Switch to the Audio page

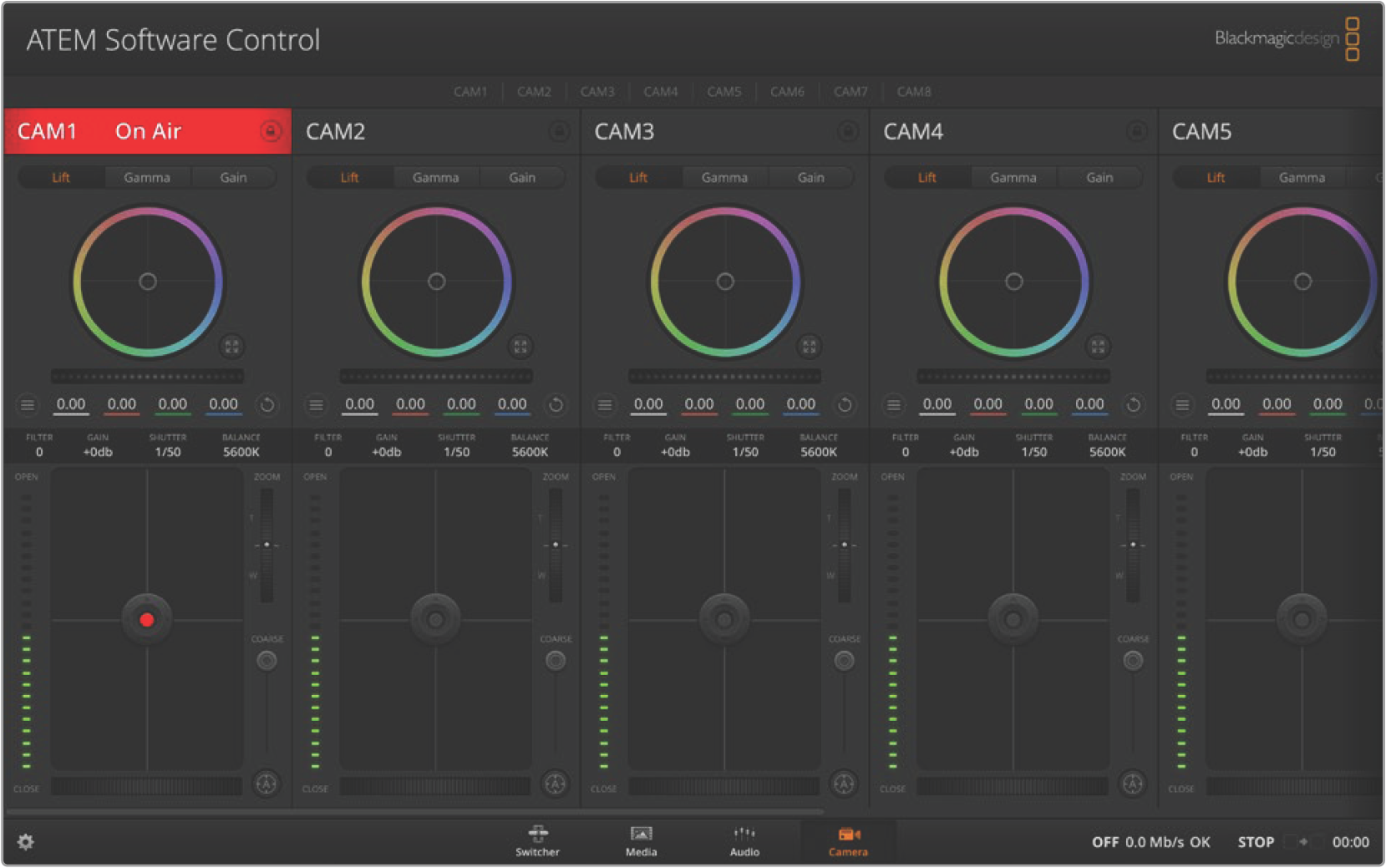pos(744,841)
